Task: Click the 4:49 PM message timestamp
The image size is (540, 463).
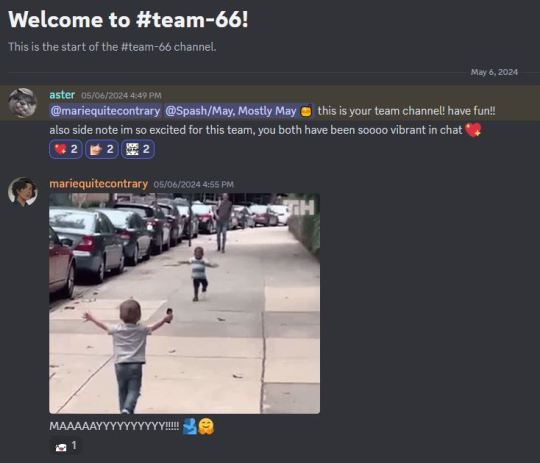Action: (121, 95)
